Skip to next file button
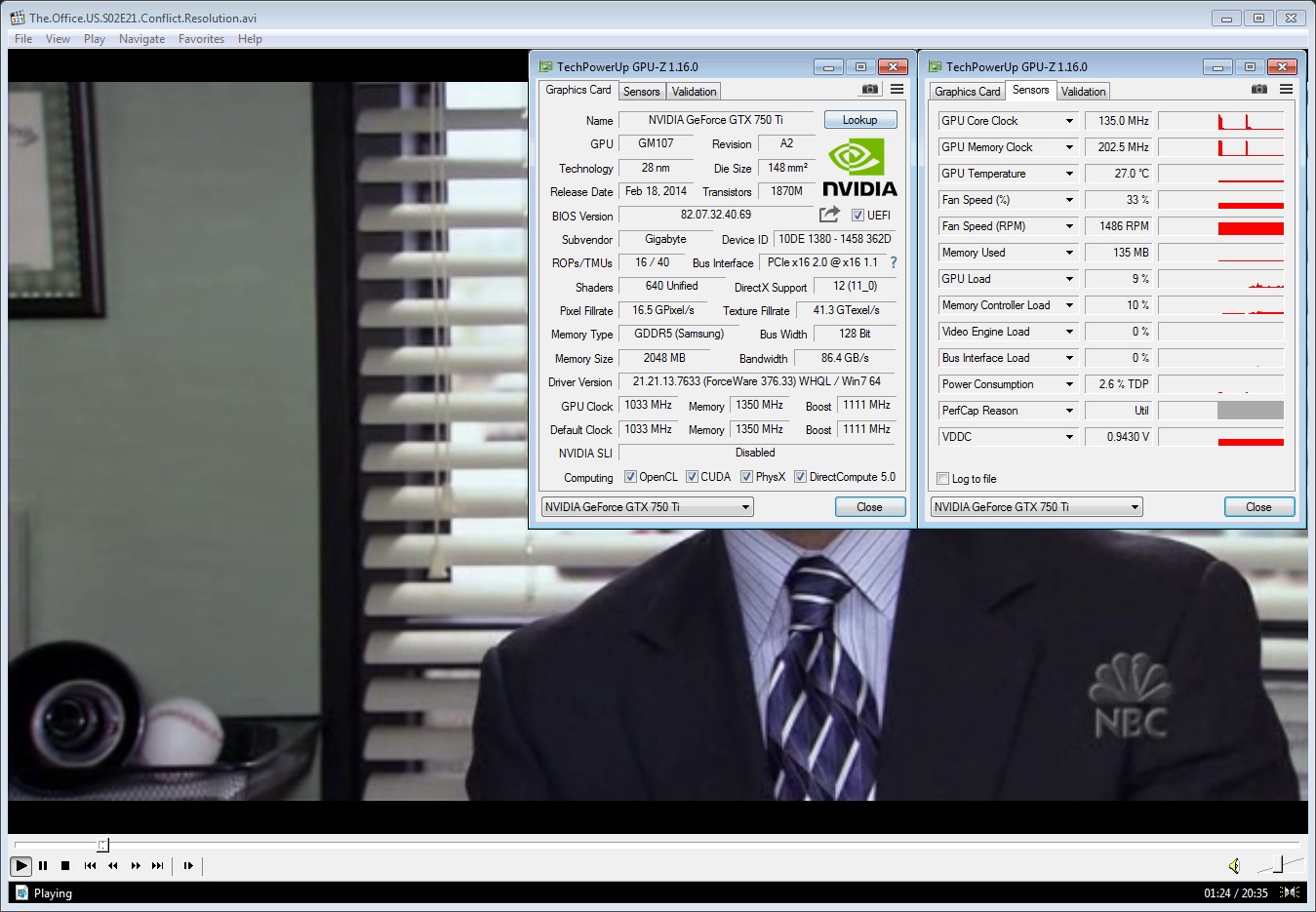Screen dimensions: 1316x912 click(158, 865)
